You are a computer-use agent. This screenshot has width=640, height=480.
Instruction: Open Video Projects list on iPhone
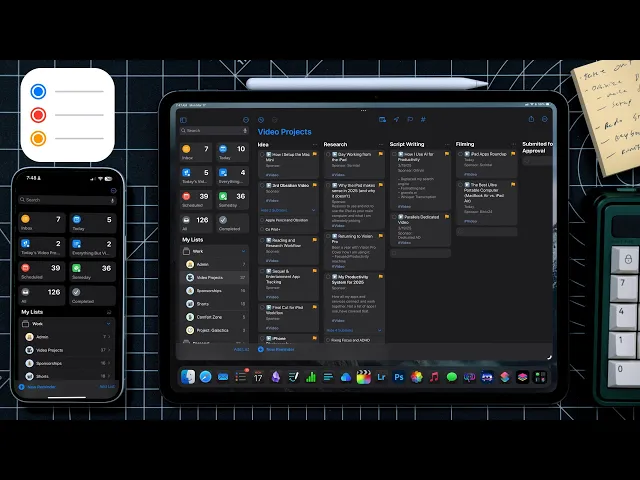(67, 350)
